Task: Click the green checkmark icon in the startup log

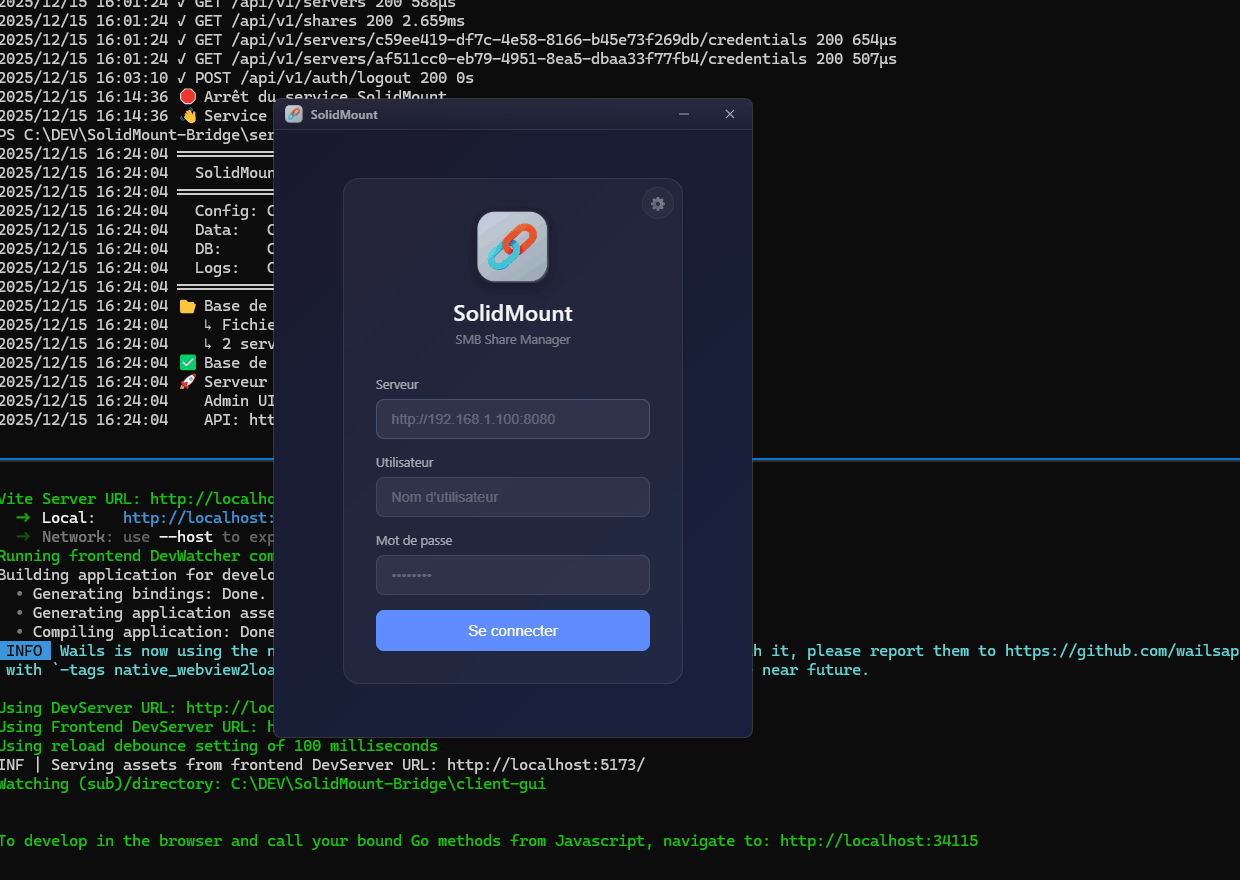Action: coord(187,362)
